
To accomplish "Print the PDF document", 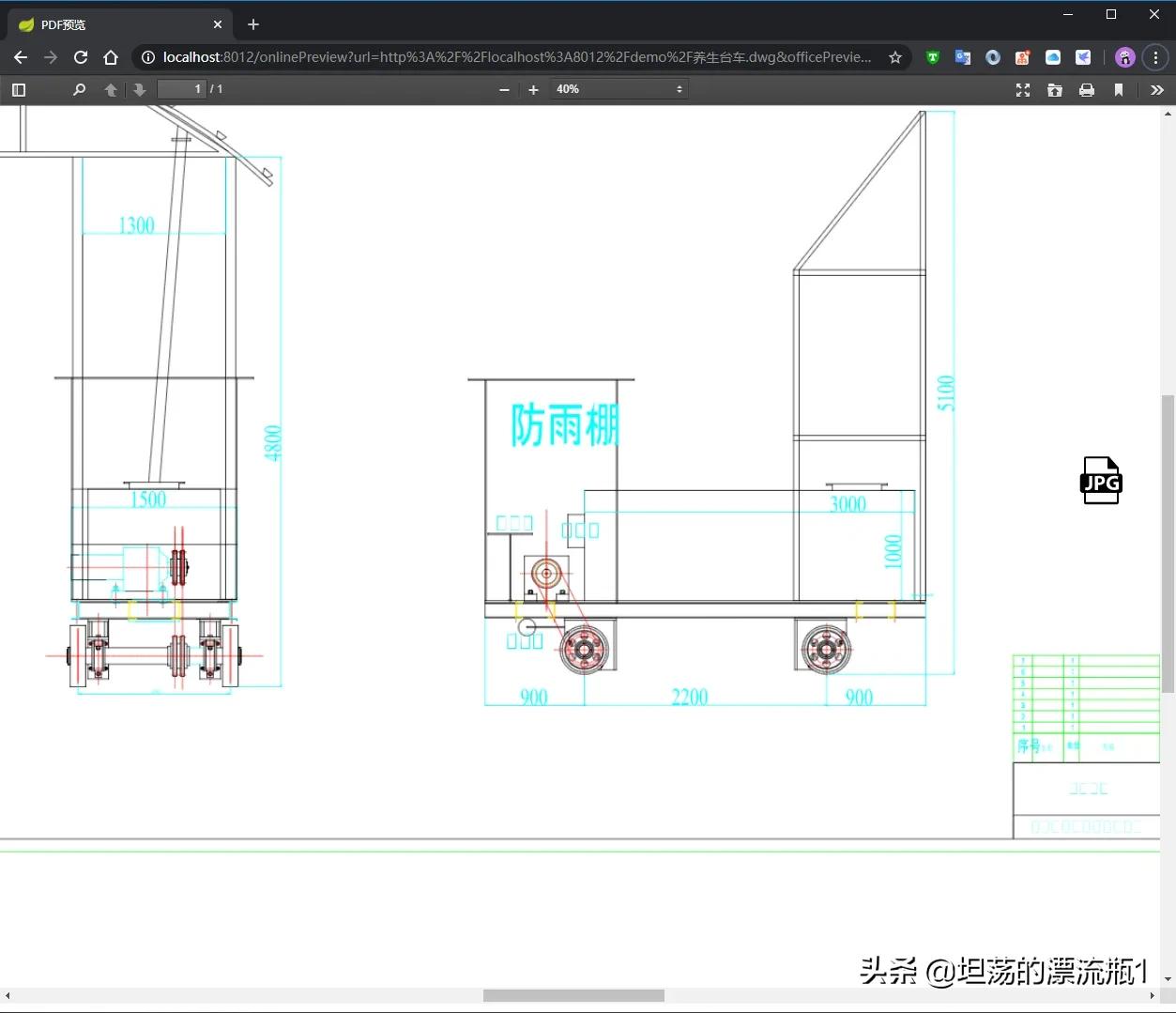I will point(1087,89).
